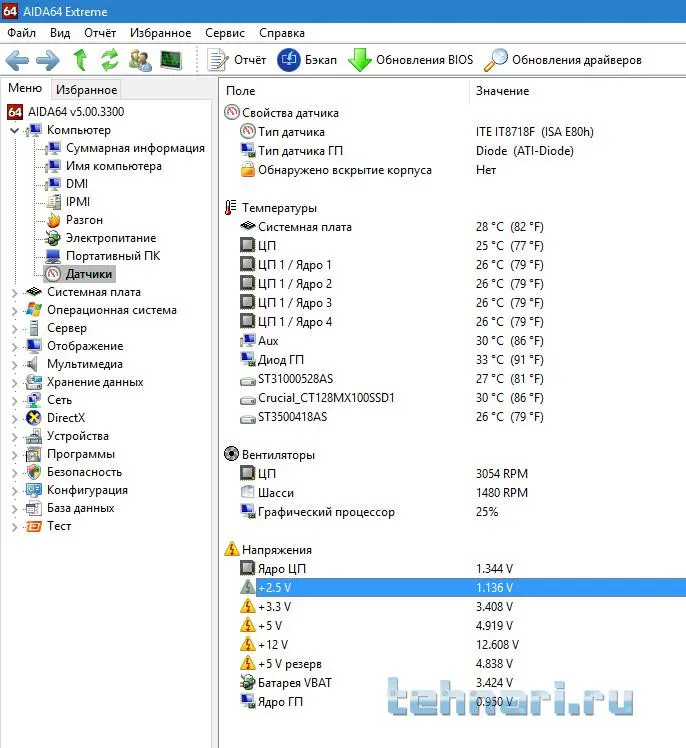Switch to the Избранное sidebar tab
The width and height of the screenshot is (686, 748).
pos(86,90)
